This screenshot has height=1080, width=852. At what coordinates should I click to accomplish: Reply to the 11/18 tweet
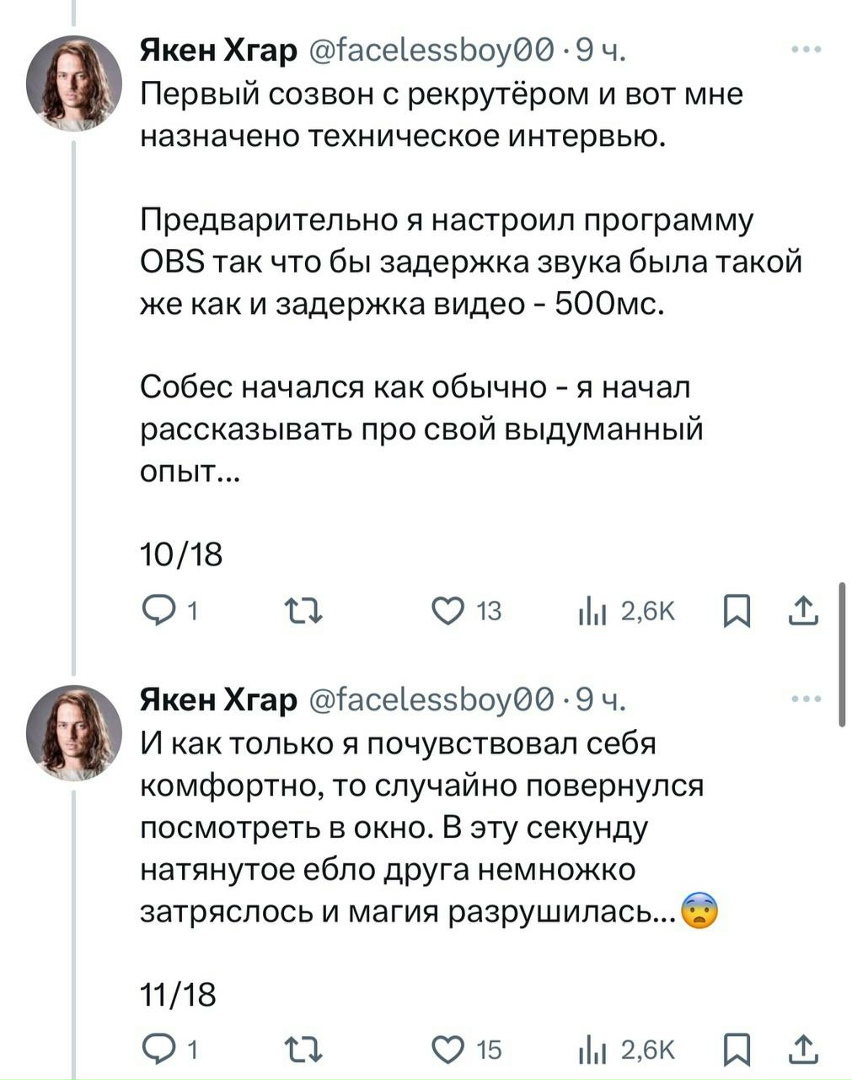[160, 1050]
